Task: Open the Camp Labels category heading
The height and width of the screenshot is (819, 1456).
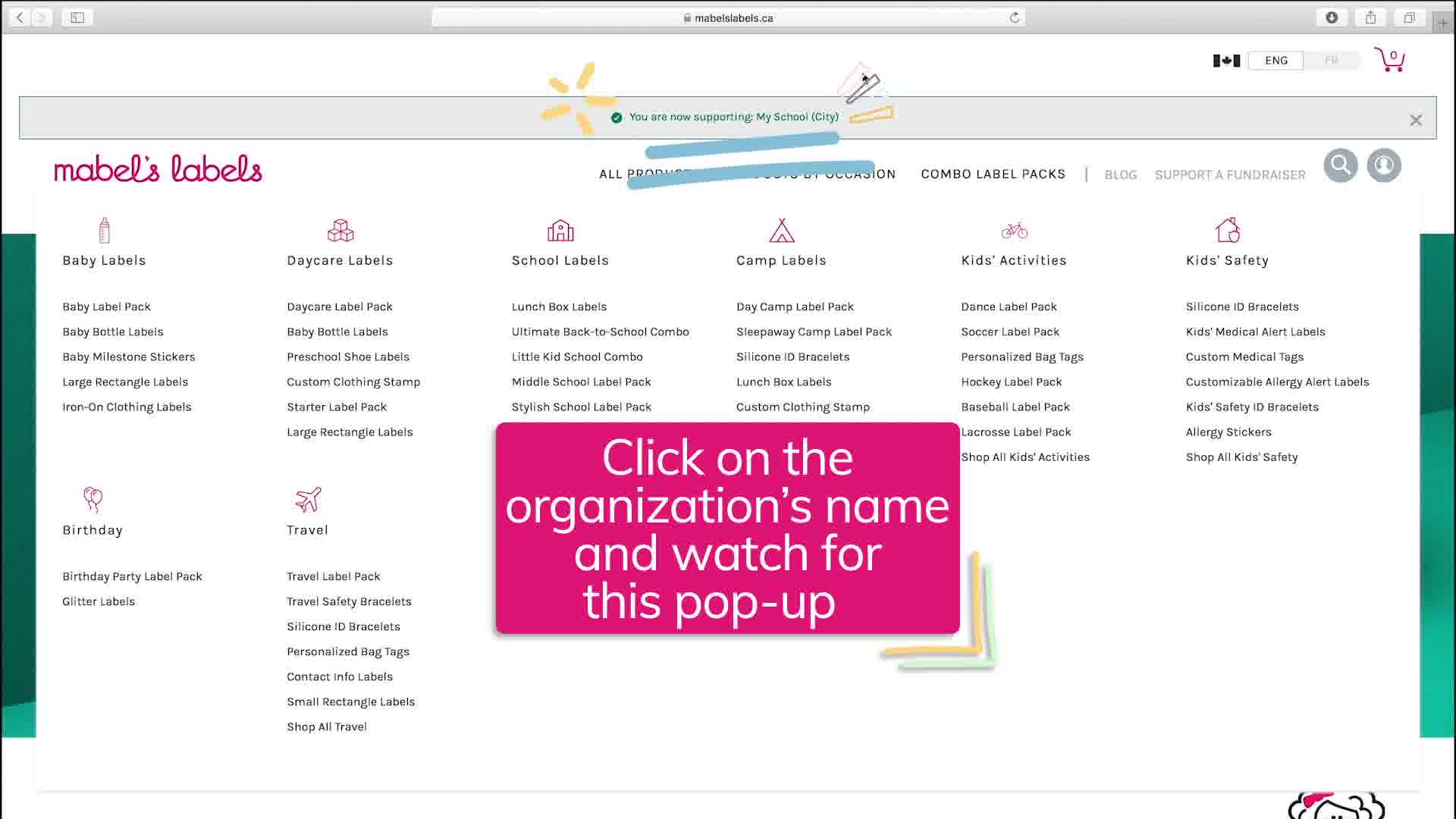Action: 781,261
